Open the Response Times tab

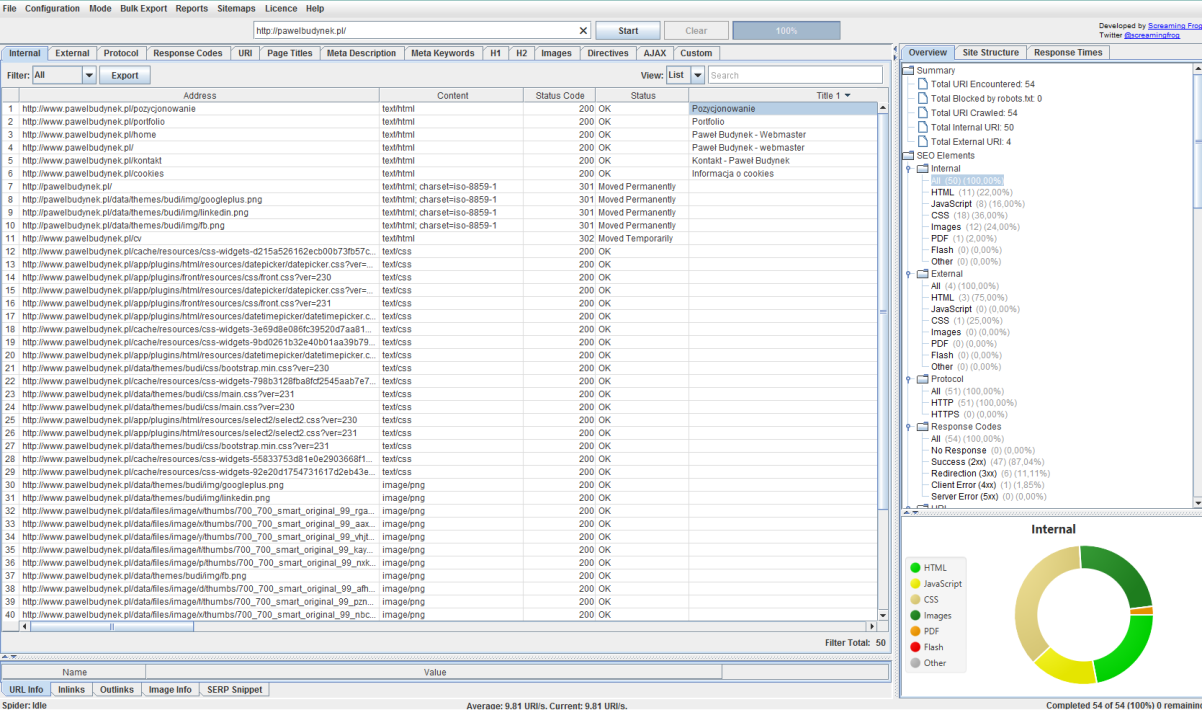click(1068, 53)
